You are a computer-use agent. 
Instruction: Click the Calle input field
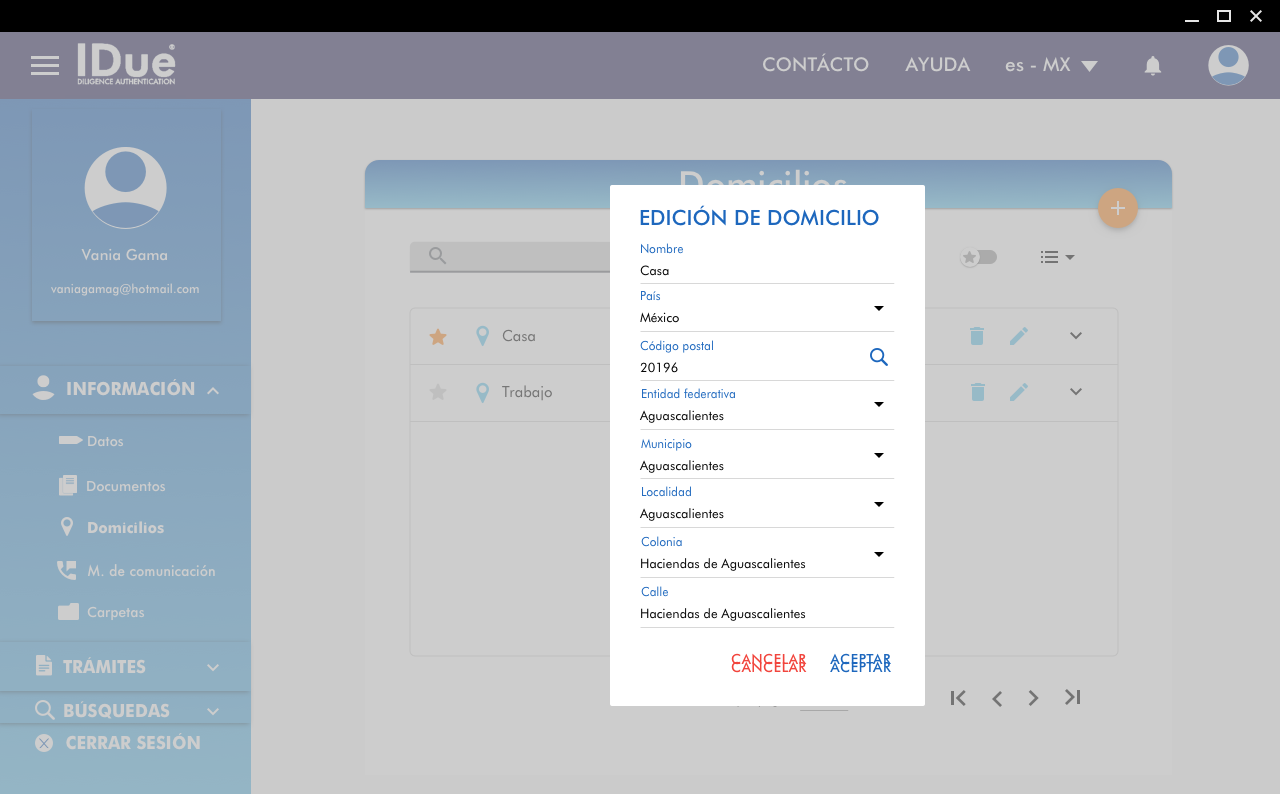pos(766,614)
